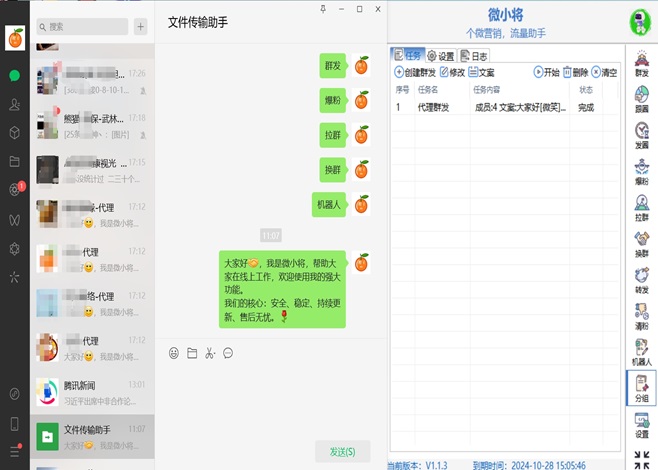This screenshot has height=470, width=658.
Task: Open the favorites cube icon in sidebar
Action: point(15,133)
